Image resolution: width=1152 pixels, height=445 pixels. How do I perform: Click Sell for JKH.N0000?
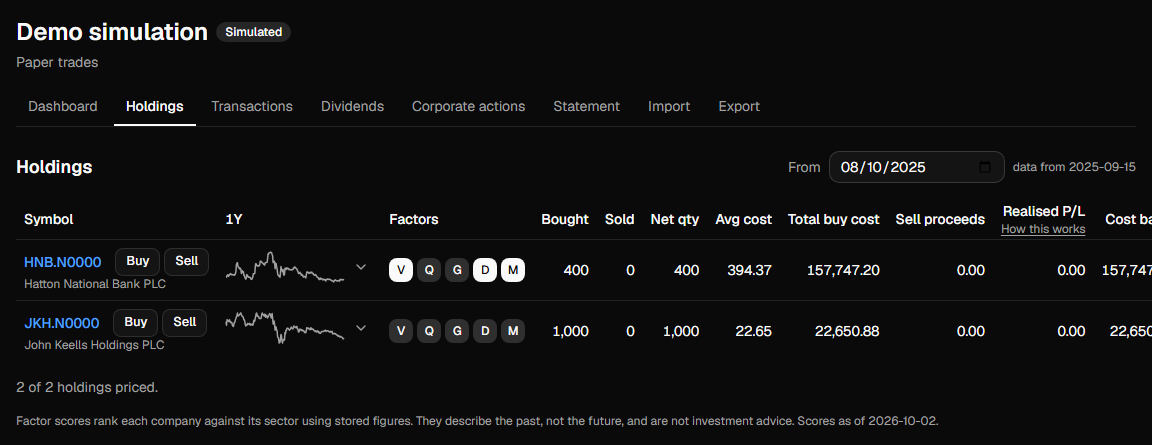(x=184, y=322)
